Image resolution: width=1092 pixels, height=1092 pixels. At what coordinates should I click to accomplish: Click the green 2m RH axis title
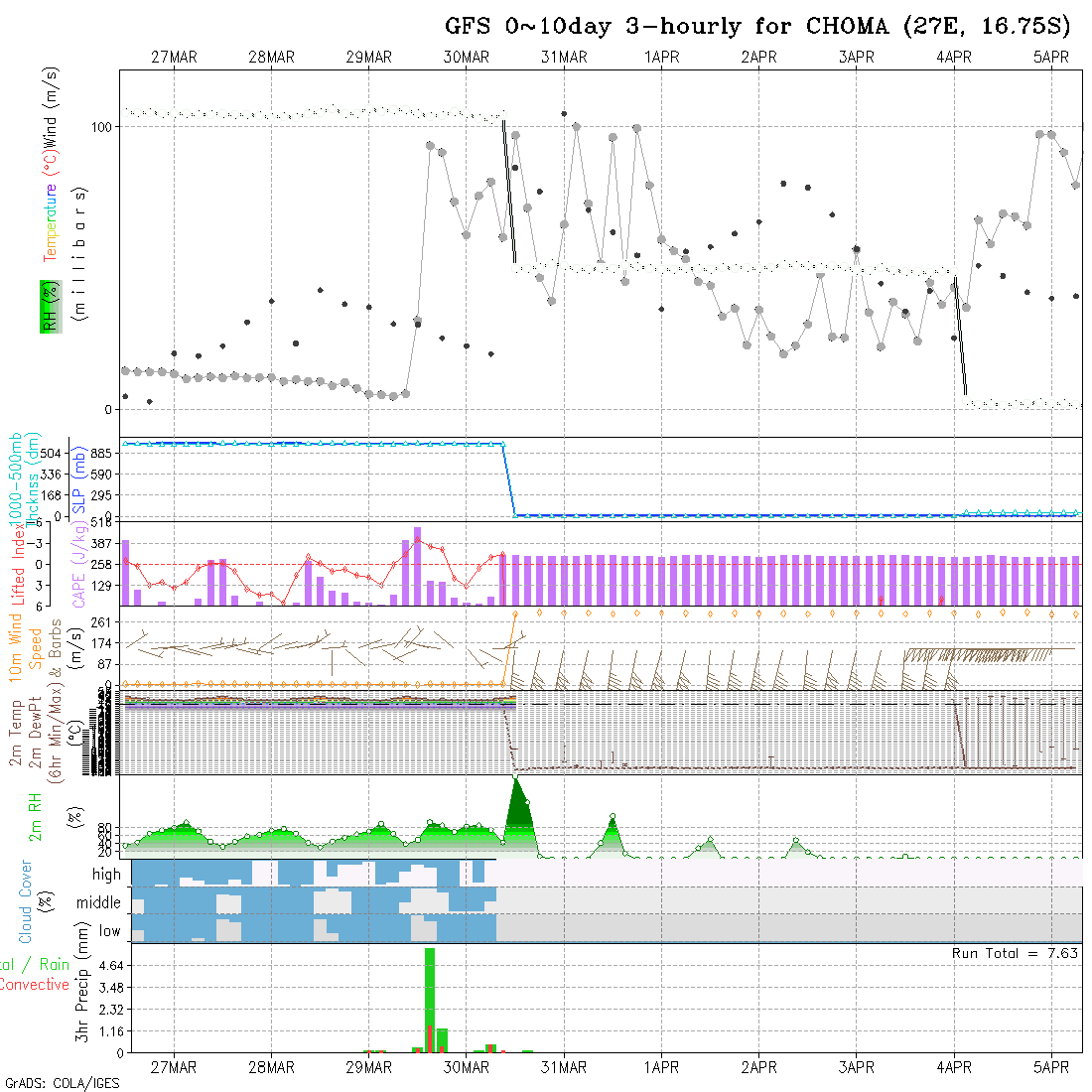pos(36,816)
